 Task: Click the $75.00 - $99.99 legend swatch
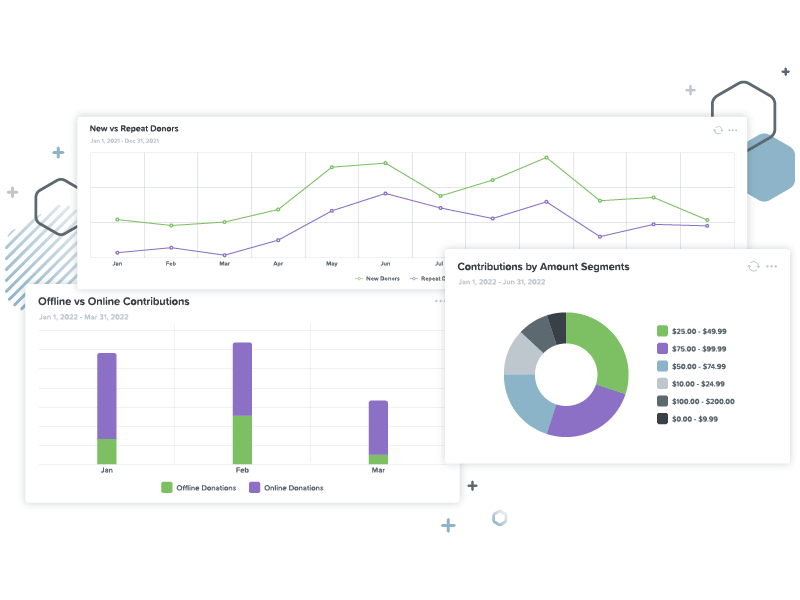pos(662,348)
